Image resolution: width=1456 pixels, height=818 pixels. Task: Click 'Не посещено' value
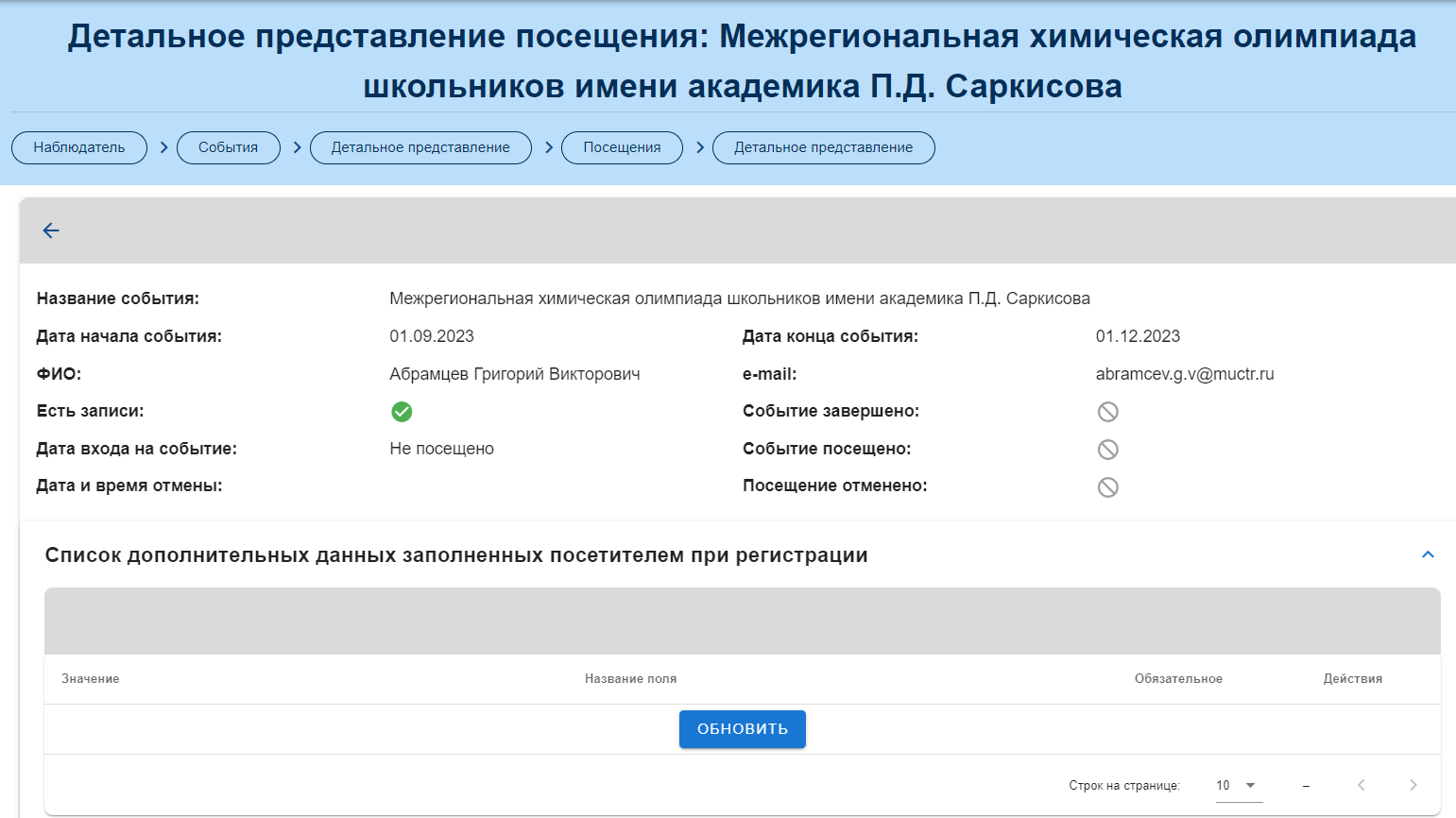pyautogui.click(x=442, y=449)
